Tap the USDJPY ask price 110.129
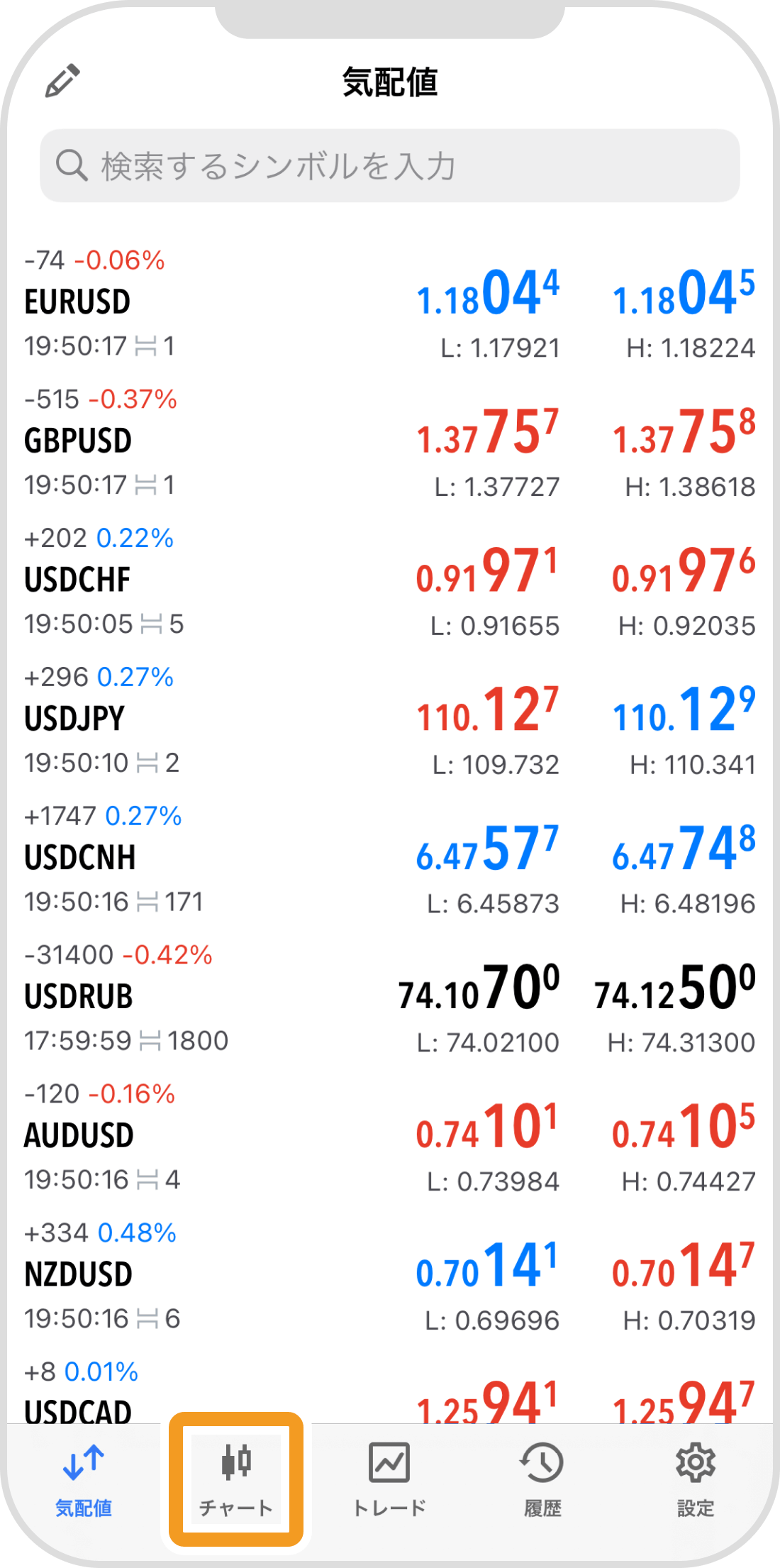The height and width of the screenshot is (1568, 780). [x=684, y=710]
